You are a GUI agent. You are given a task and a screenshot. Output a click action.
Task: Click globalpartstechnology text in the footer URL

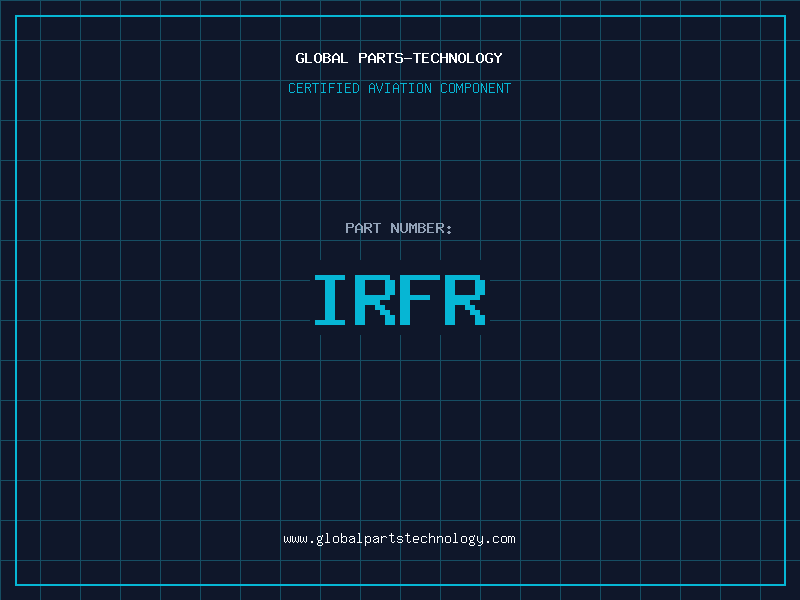click(x=399, y=539)
